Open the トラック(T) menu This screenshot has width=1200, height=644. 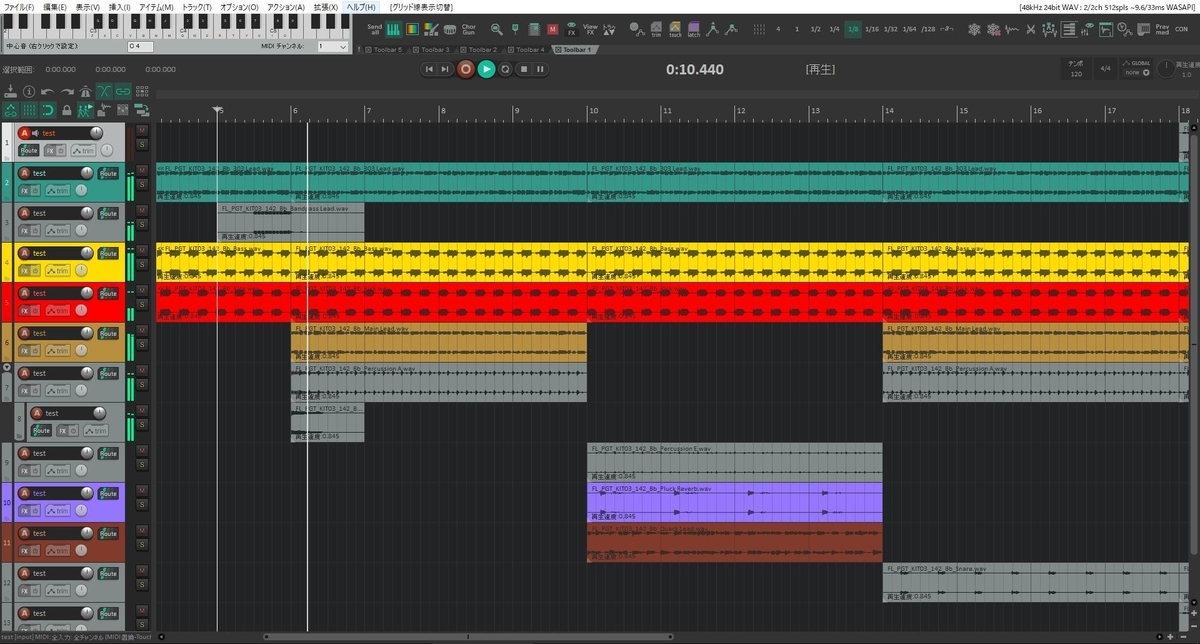pos(197,7)
